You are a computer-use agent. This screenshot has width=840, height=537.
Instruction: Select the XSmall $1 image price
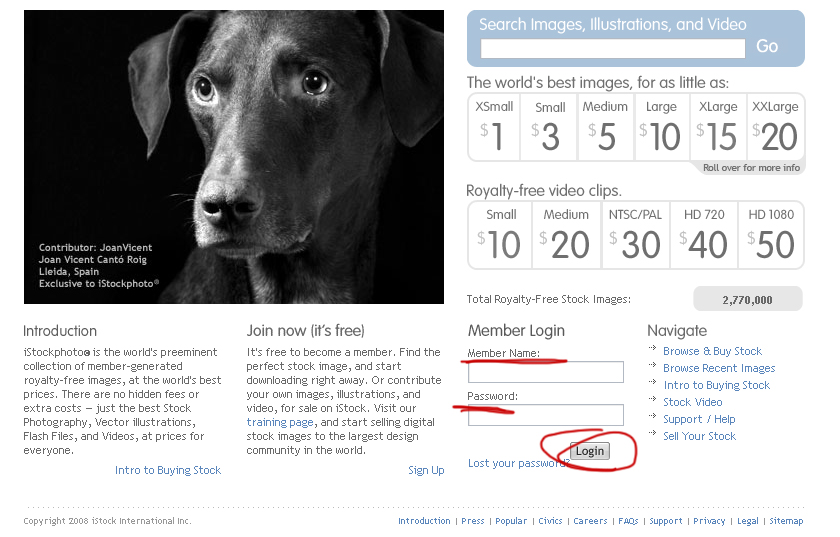click(x=494, y=127)
